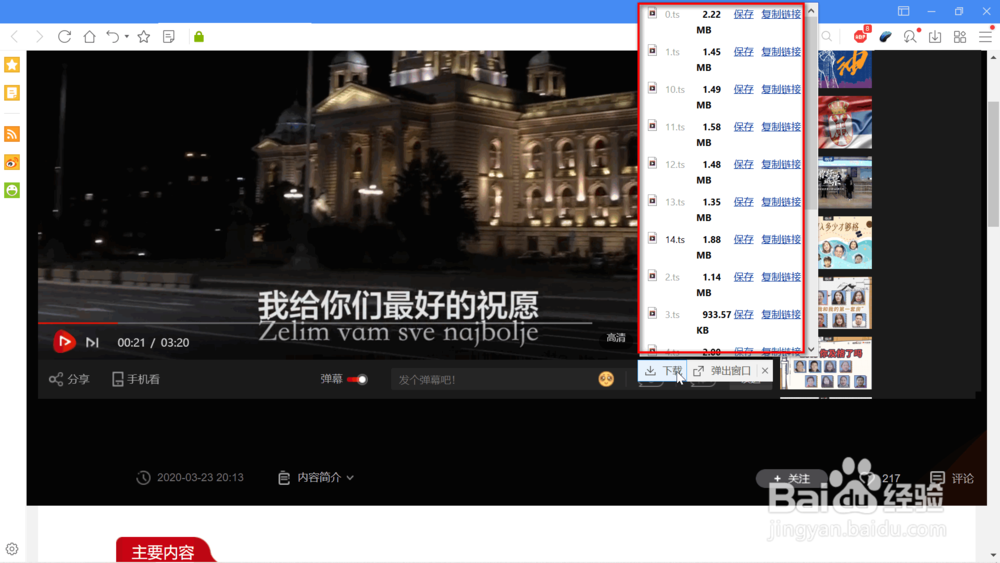Open the cartoon faces video thumbnail

point(845,243)
